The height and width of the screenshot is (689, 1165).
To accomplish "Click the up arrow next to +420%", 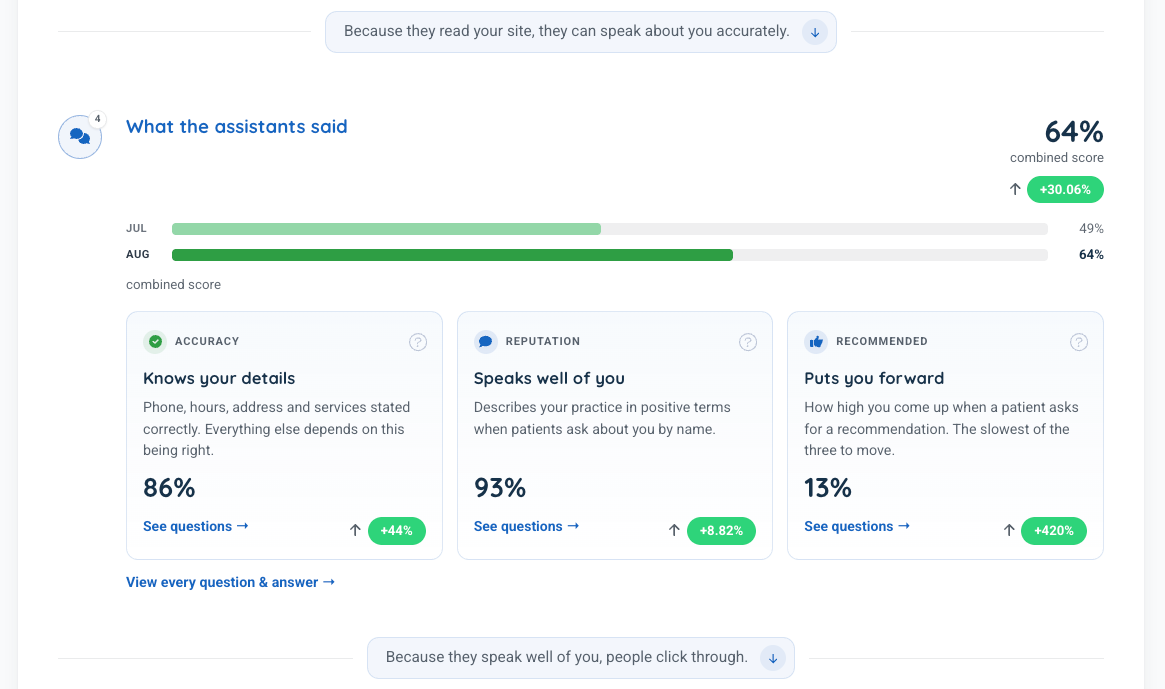I will click(1009, 531).
